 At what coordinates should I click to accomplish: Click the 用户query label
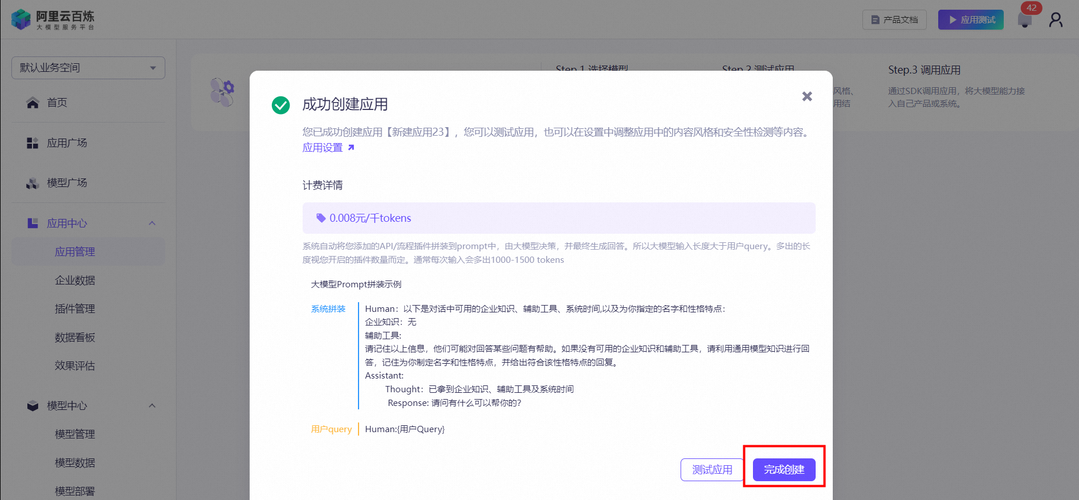point(331,429)
